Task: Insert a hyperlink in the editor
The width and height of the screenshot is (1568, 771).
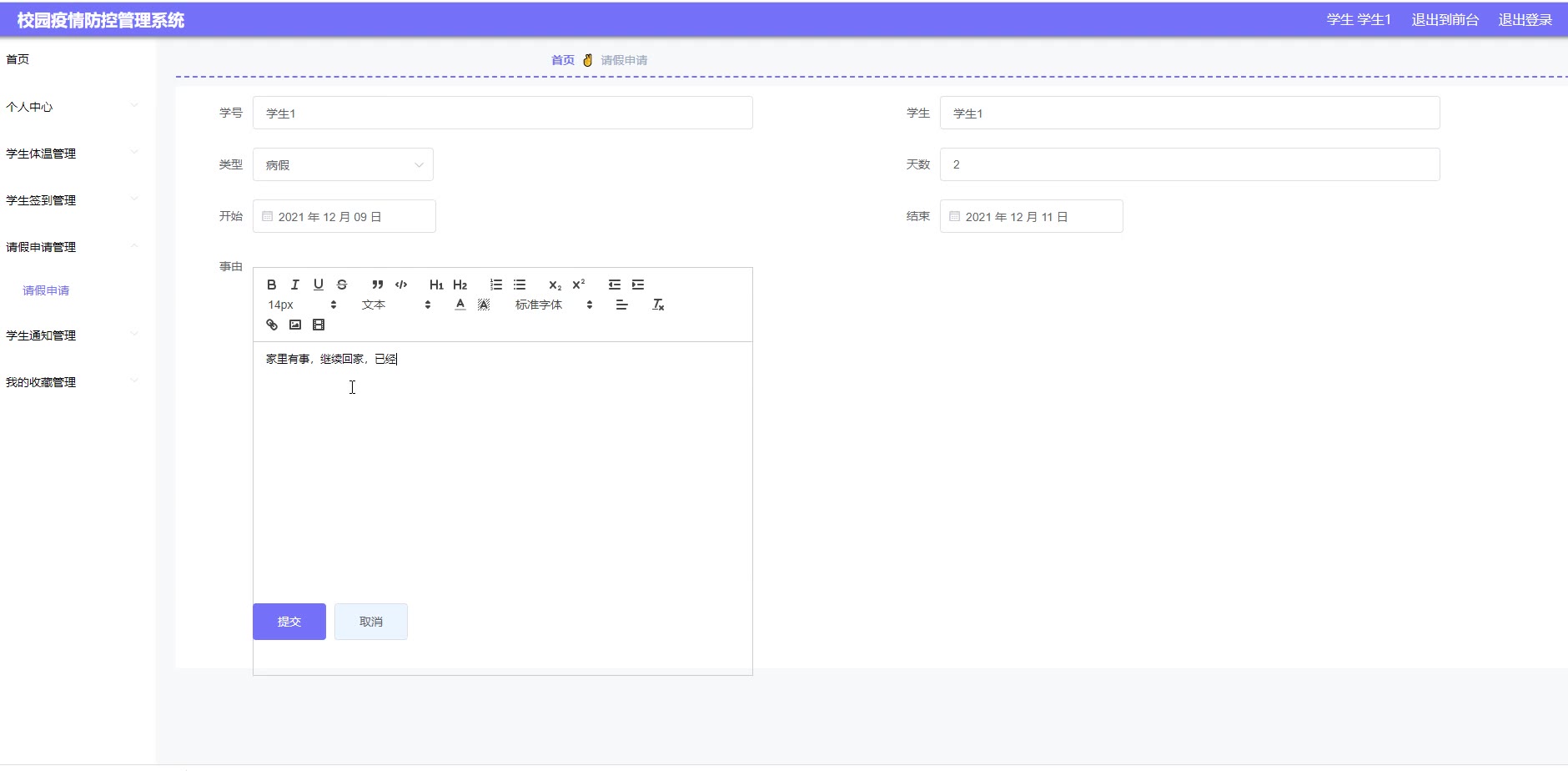Action: pos(271,325)
